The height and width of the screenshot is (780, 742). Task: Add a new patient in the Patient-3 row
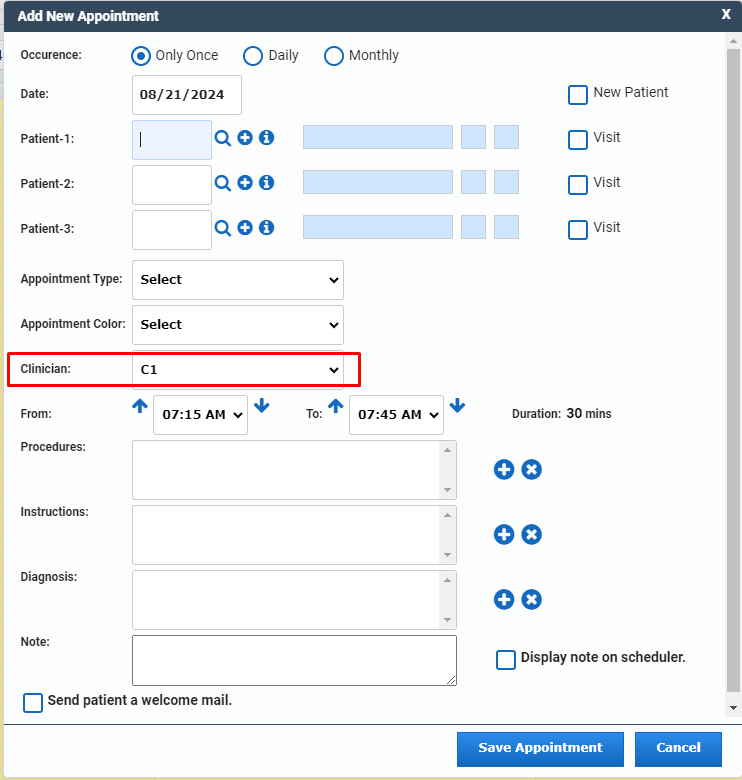(x=245, y=227)
